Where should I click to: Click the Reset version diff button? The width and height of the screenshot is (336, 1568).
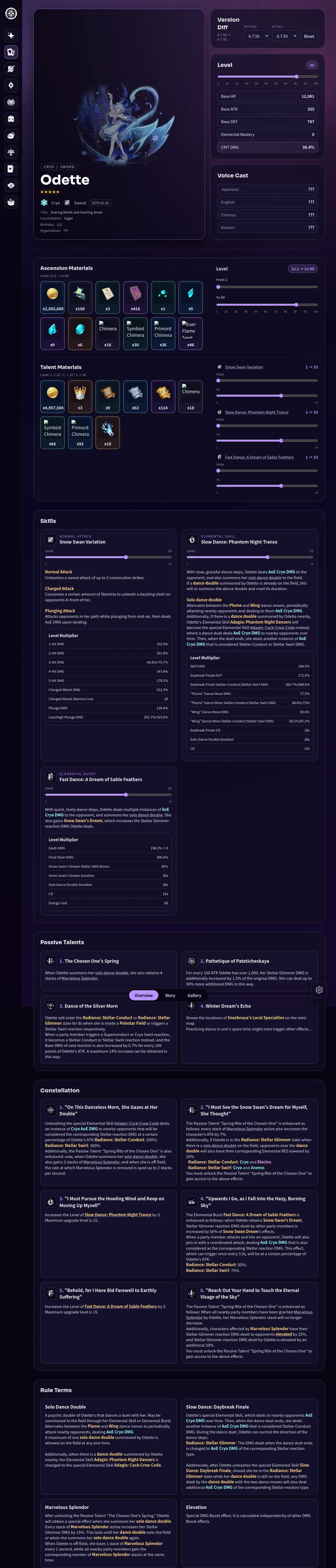coord(309,36)
